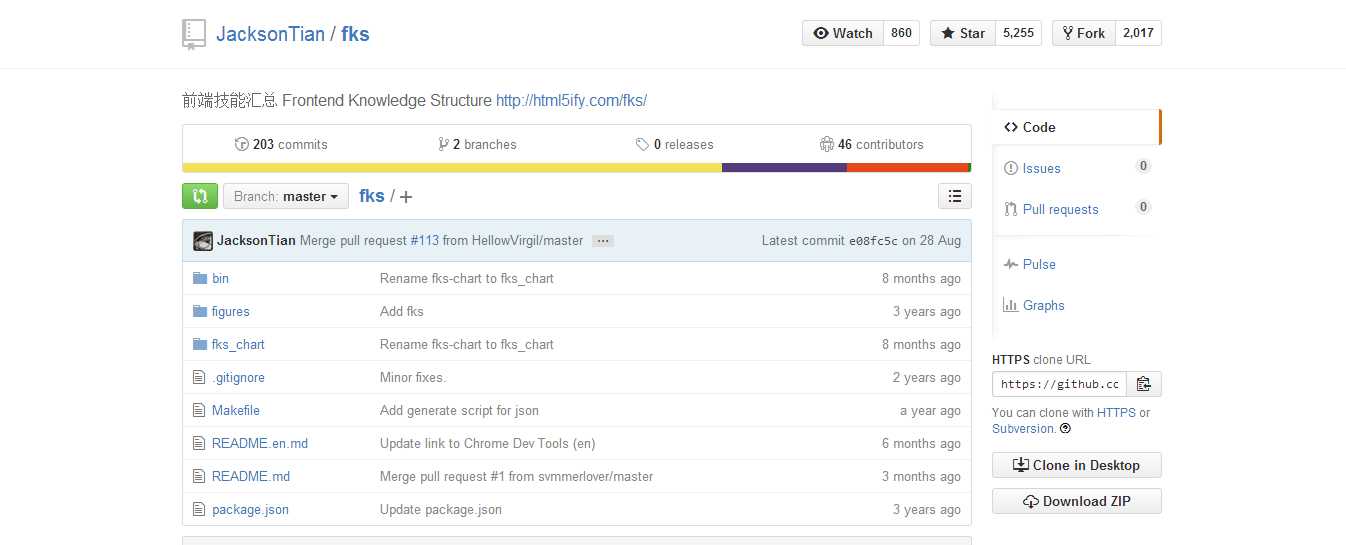Switch clone URL to HTTPS link

(x=1116, y=412)
